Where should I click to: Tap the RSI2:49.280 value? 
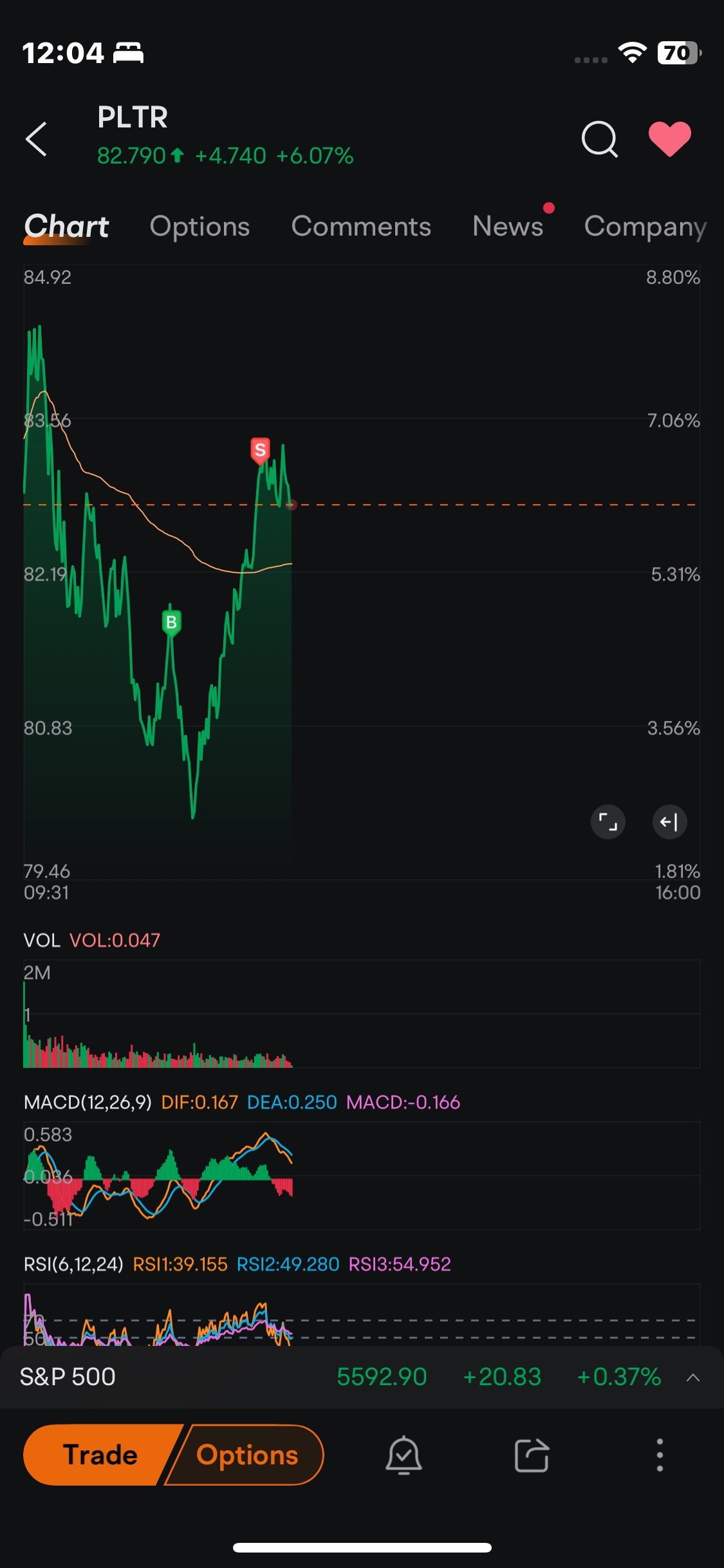tap(288, 1264)
